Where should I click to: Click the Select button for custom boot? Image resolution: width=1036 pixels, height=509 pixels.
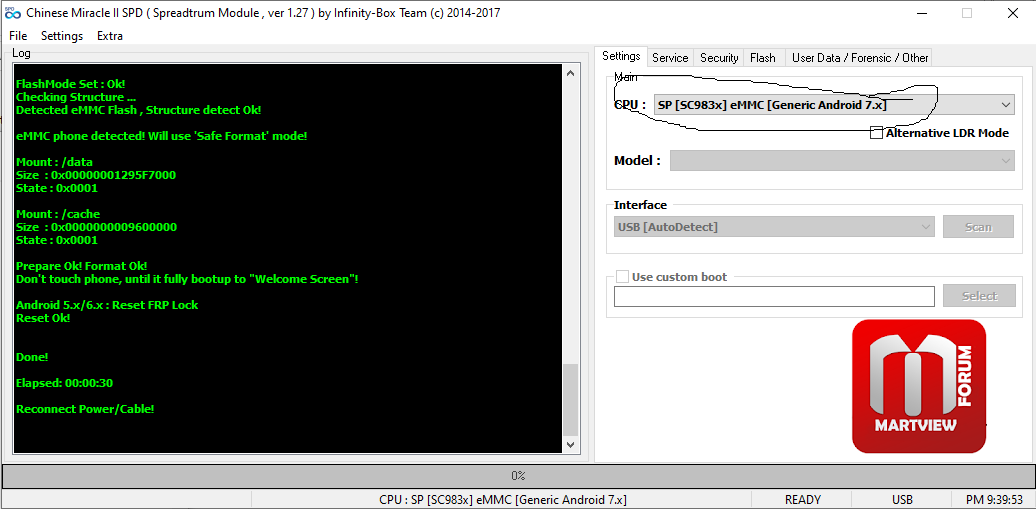[x=979, y=296]
